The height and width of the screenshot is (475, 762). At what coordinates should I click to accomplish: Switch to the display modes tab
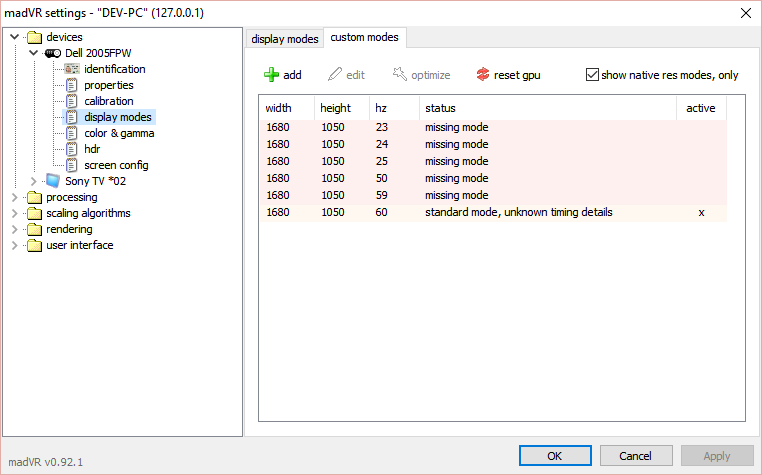tap(285, 39)
